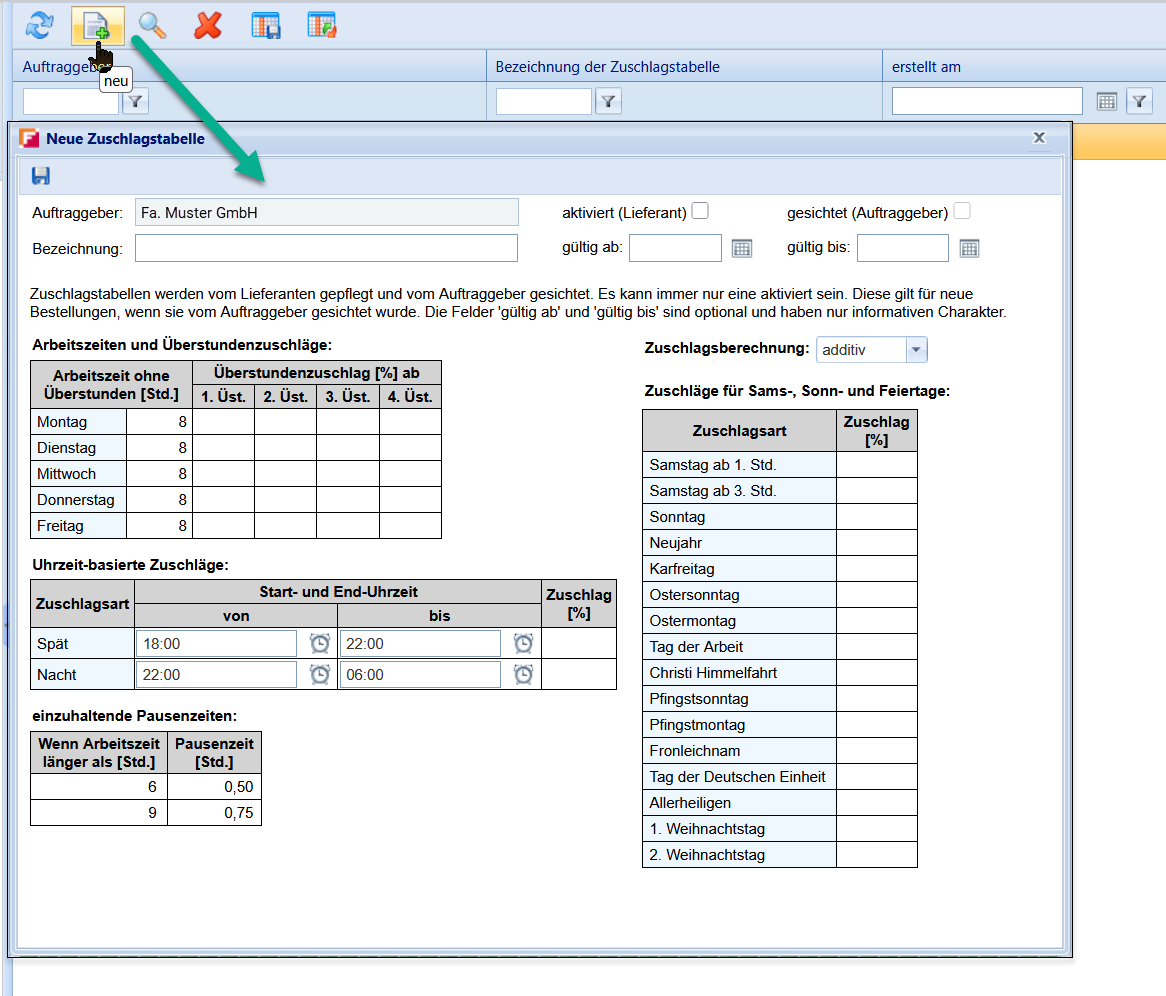Create a new Zuschlagstabelle with the 'neu' icon
This screenshot has height=996, width=1166.
[x=97, y=26]
